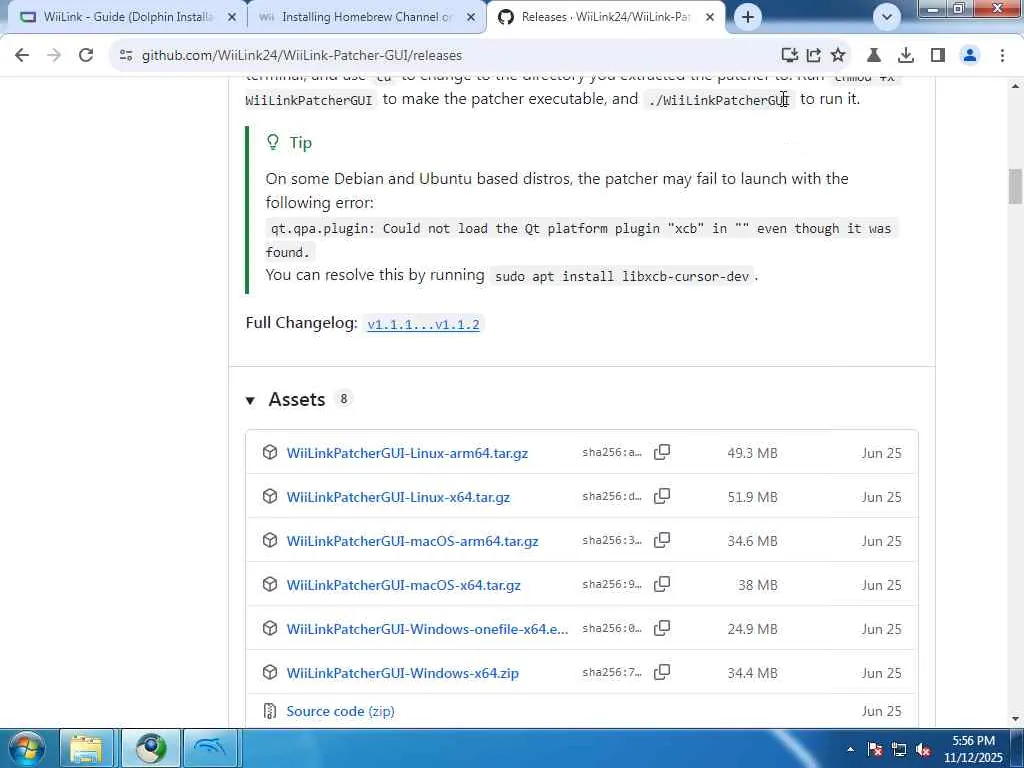Click the page vertical scrollbar thumb

(1015, 186)
